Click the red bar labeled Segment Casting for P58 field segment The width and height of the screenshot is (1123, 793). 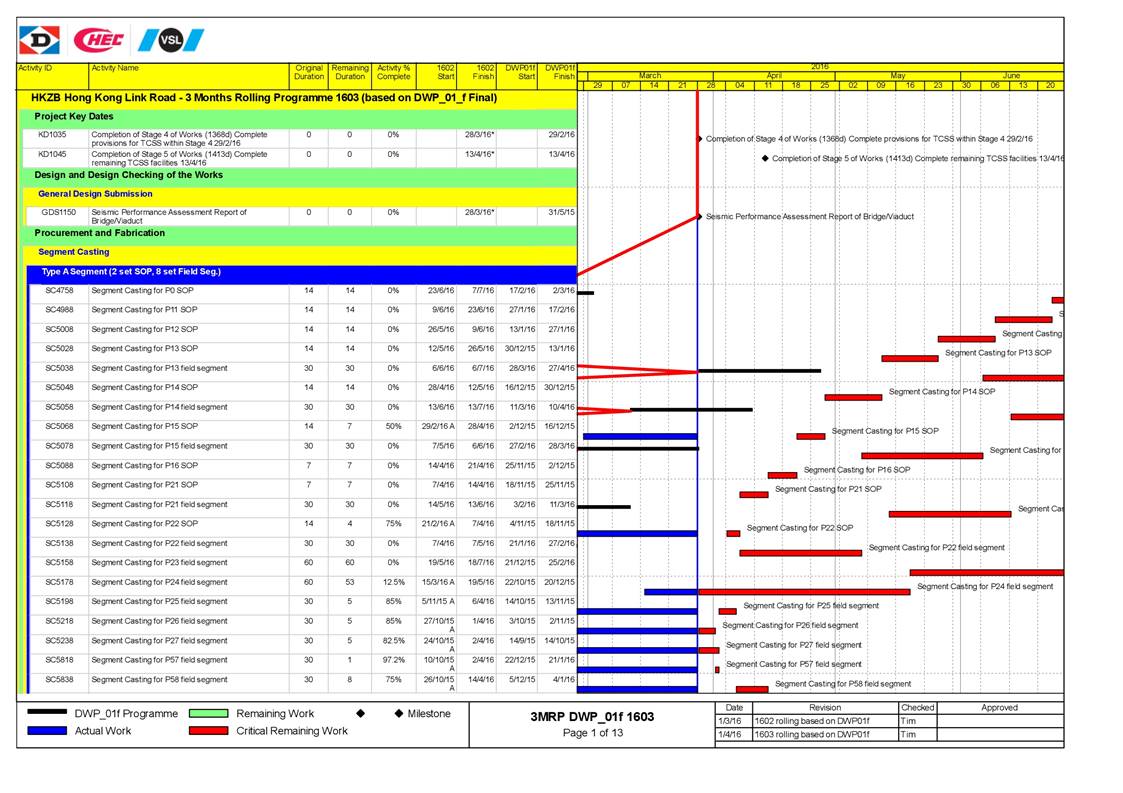point(752,689)
